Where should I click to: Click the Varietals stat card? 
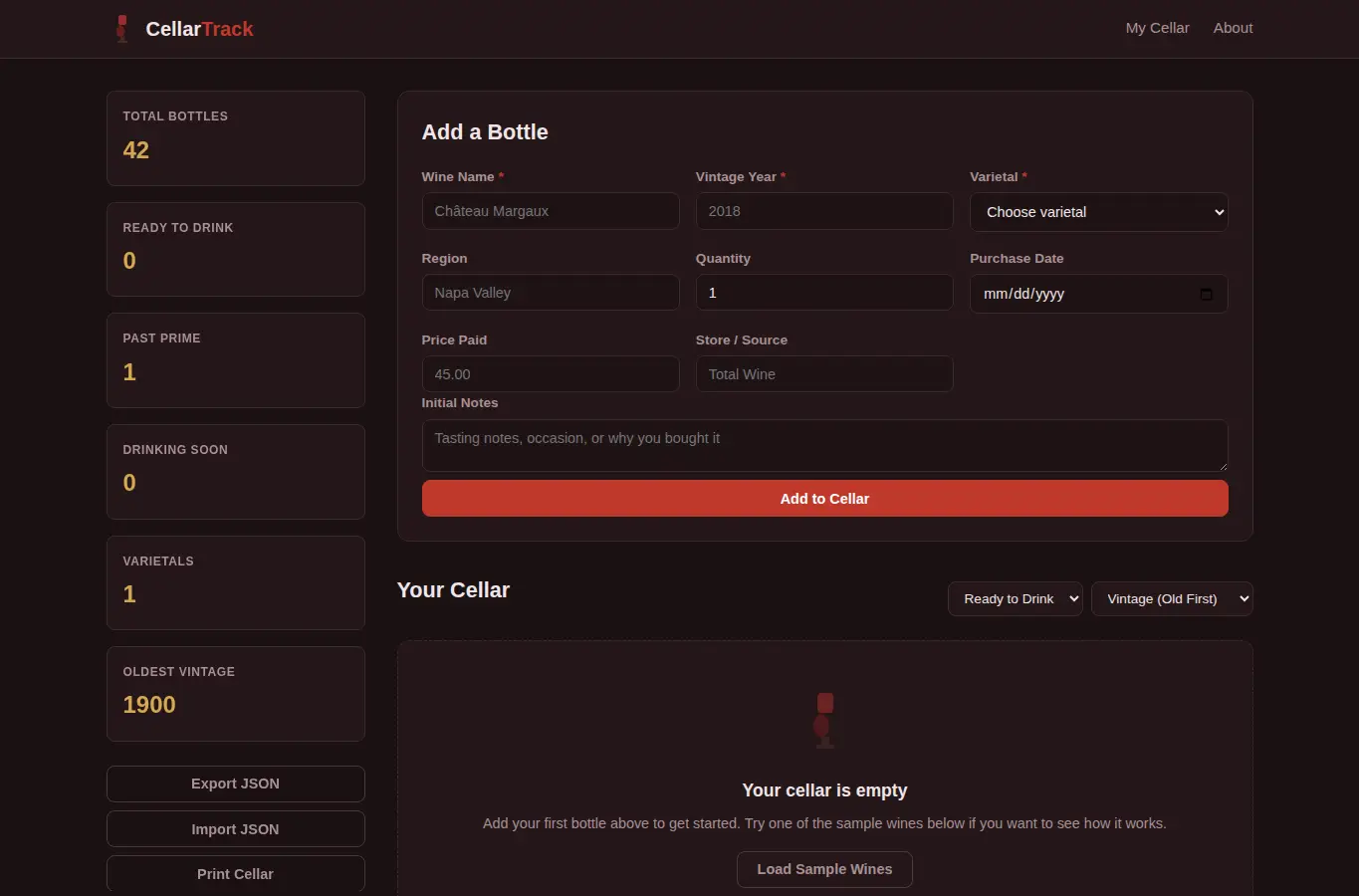coord(236,583)
